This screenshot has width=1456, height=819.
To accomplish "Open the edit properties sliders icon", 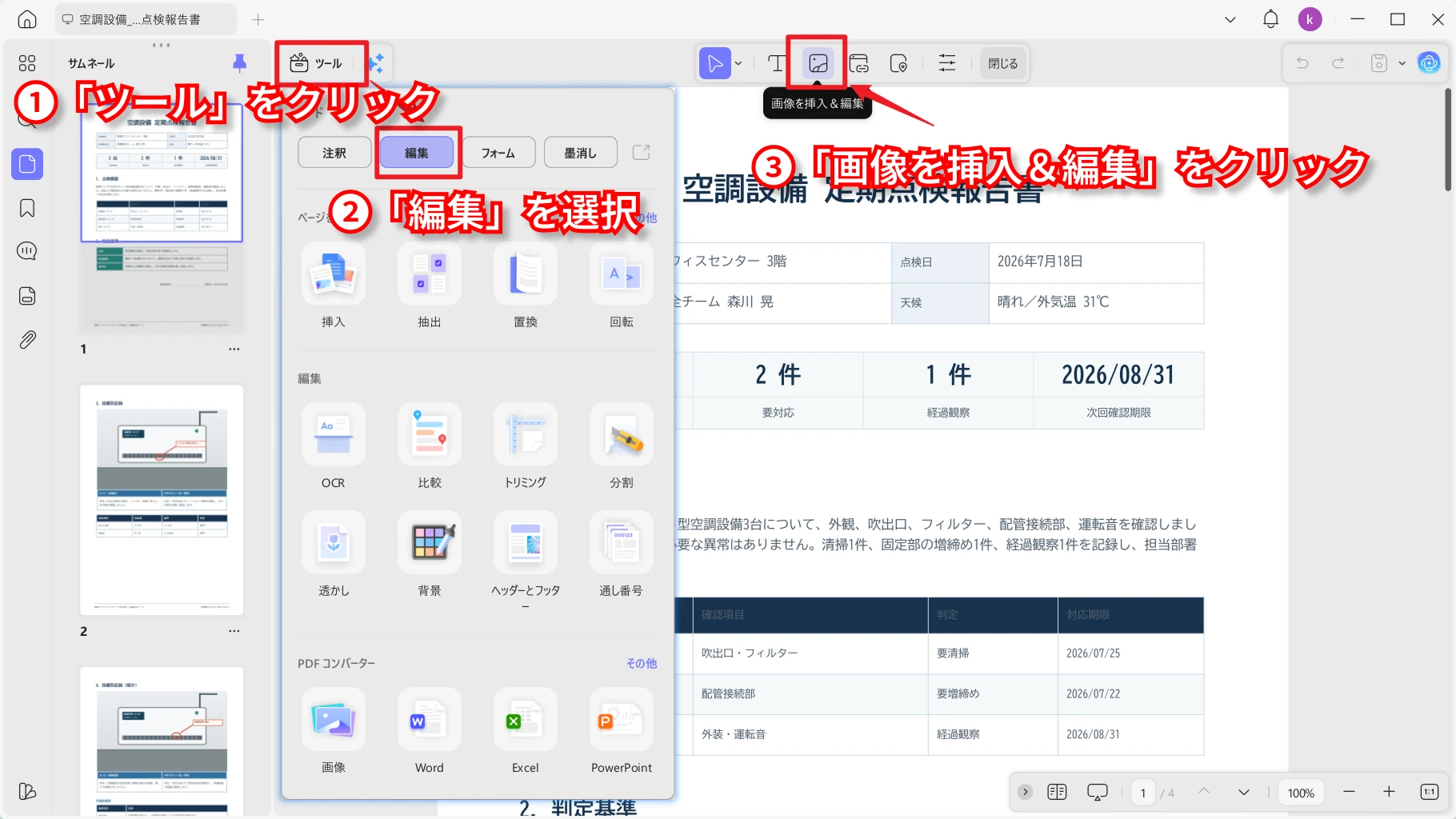I will [x=947, y=63].
